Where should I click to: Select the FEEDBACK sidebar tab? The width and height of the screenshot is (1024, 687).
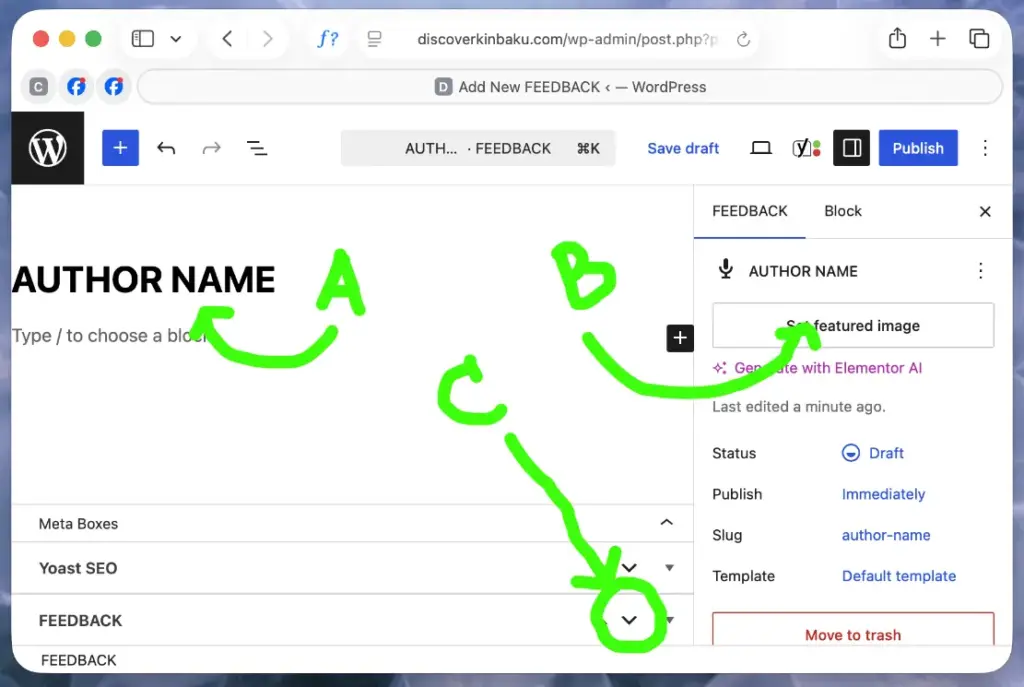point(750,211)
